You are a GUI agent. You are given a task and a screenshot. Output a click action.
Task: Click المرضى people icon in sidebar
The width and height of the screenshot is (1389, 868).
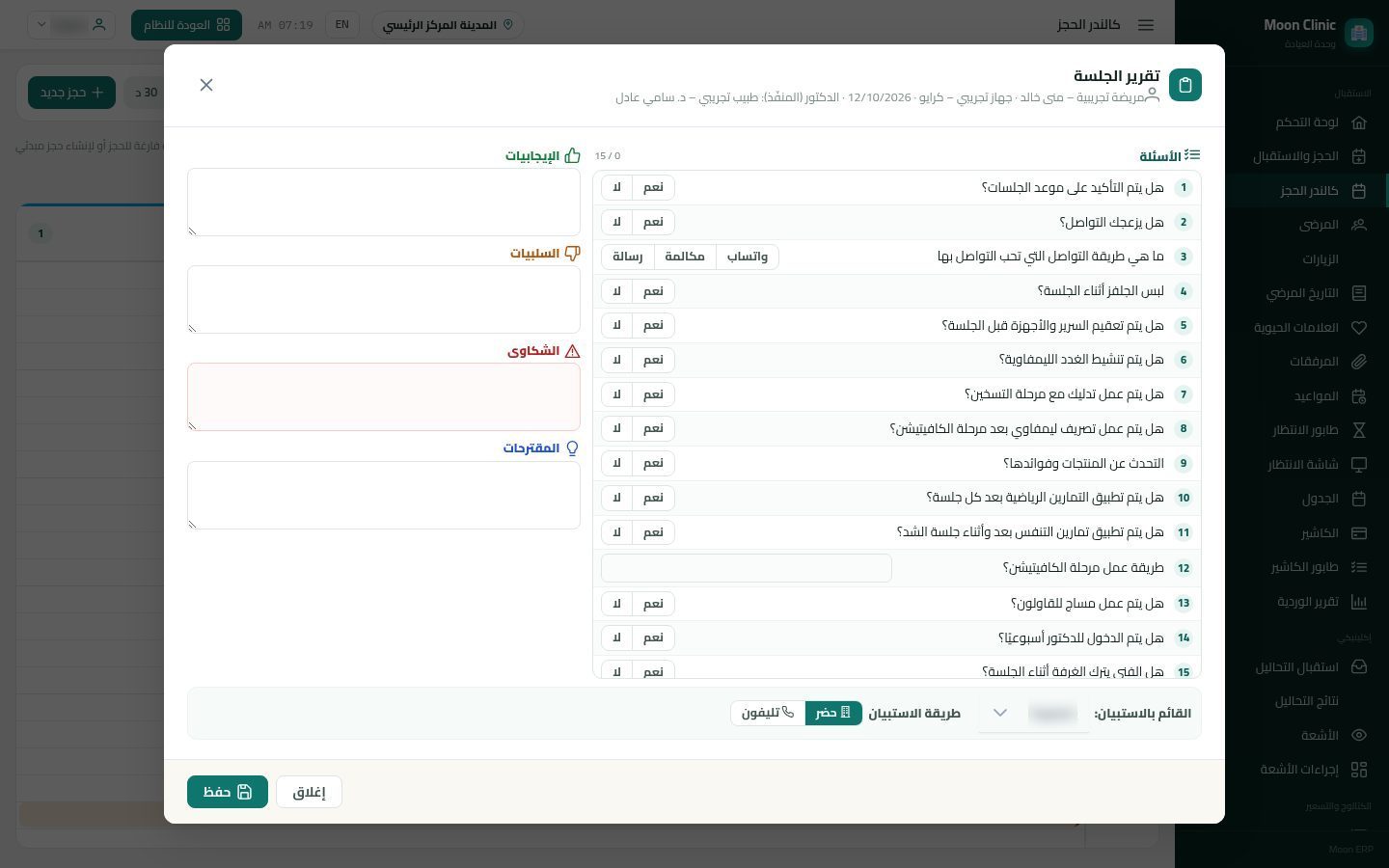[x=1359, y=225]
